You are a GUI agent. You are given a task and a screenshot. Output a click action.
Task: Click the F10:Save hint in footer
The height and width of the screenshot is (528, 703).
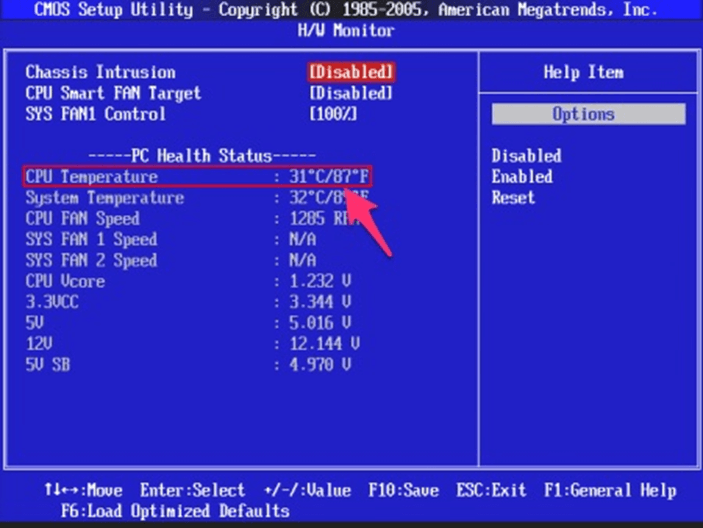click(x=404, y=490)
